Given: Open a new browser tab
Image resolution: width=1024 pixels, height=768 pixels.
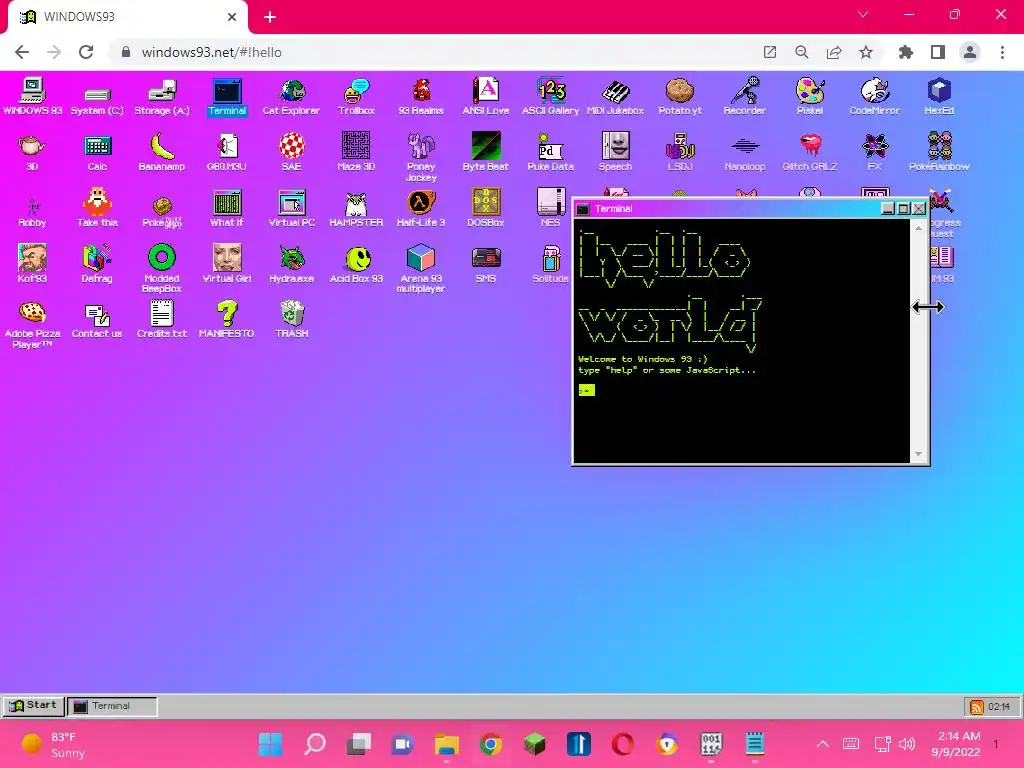Looking at the screenshot, I should (270, 17).
